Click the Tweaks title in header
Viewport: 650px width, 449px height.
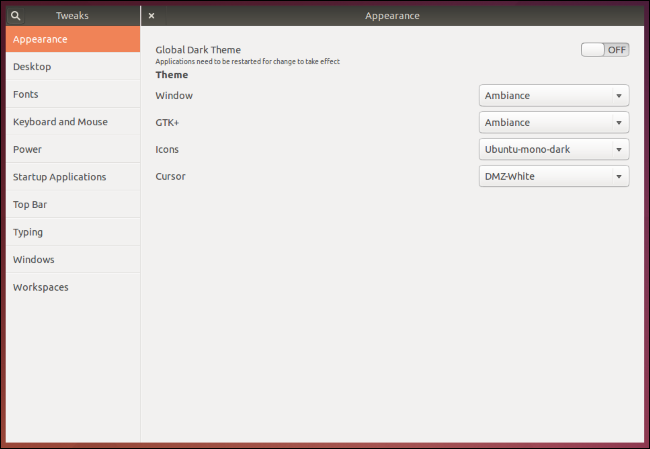72,16
